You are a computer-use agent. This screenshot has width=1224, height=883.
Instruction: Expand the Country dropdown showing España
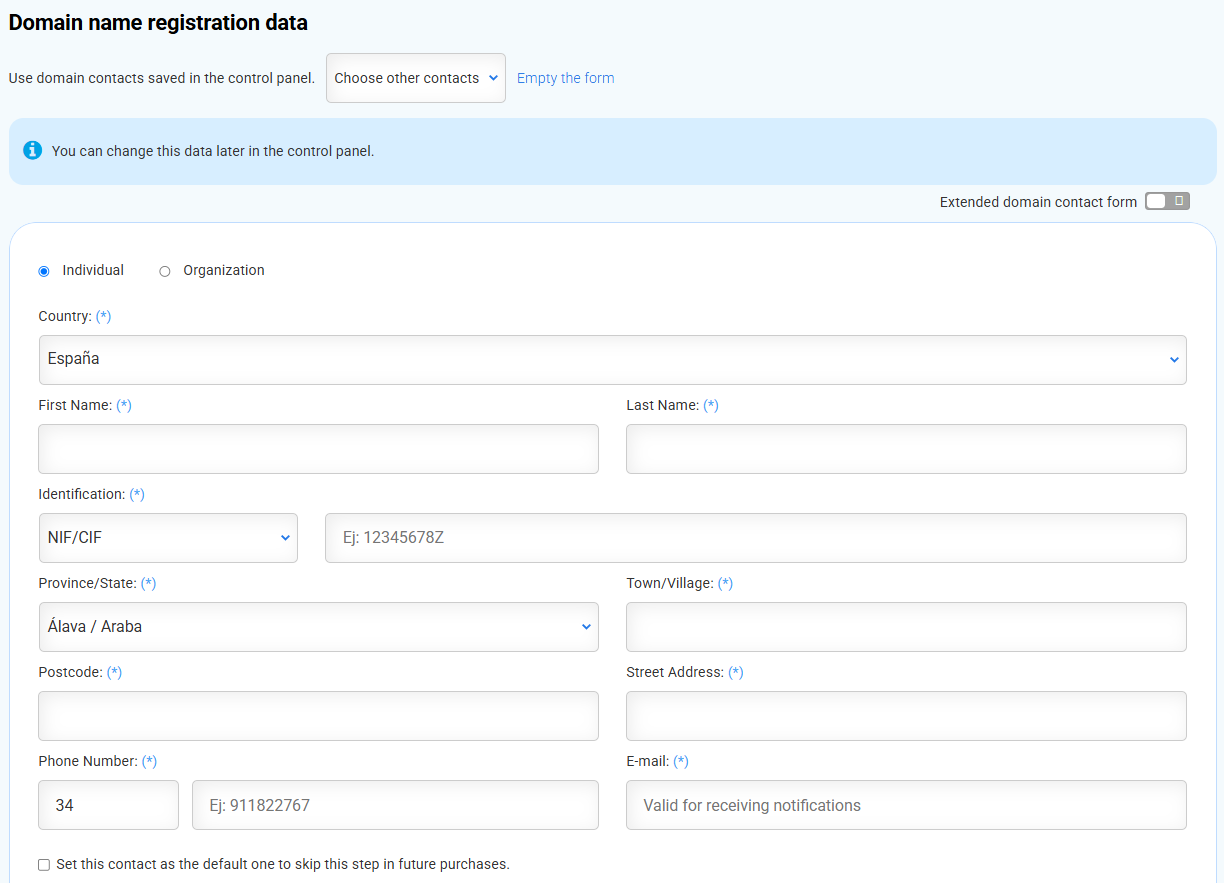612,360
